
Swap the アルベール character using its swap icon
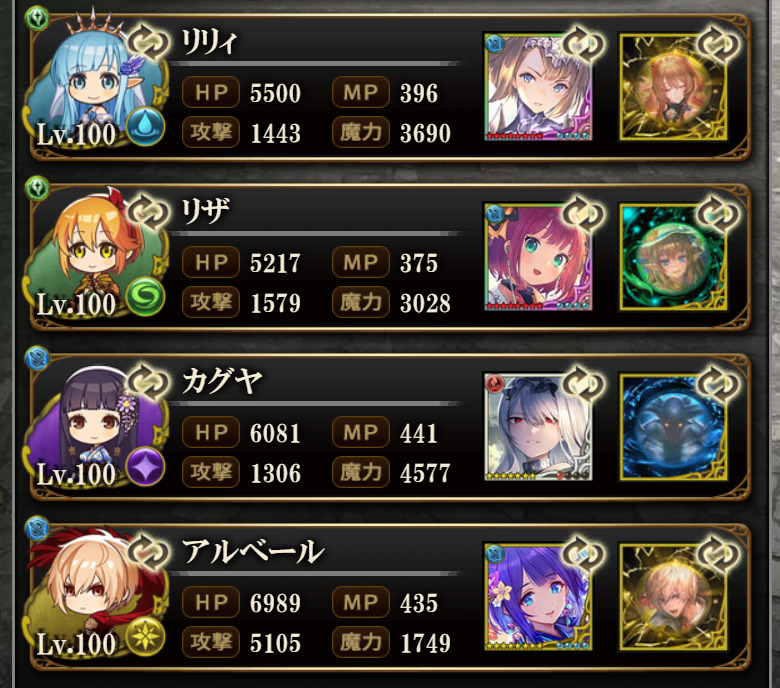(148, 553)
